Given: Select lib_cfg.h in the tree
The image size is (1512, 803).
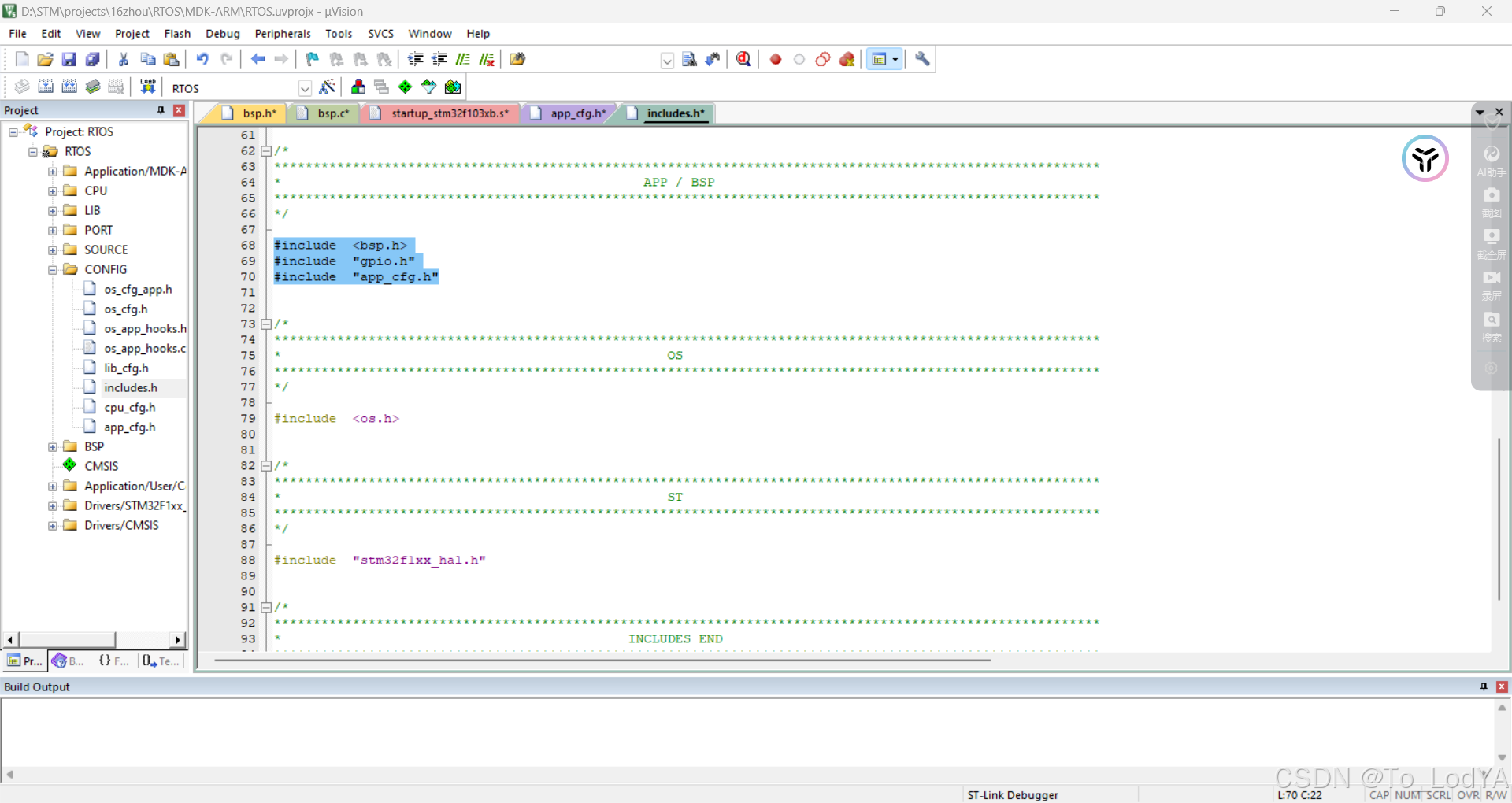Looking at the screenshot, I should (x=126, y=368).
